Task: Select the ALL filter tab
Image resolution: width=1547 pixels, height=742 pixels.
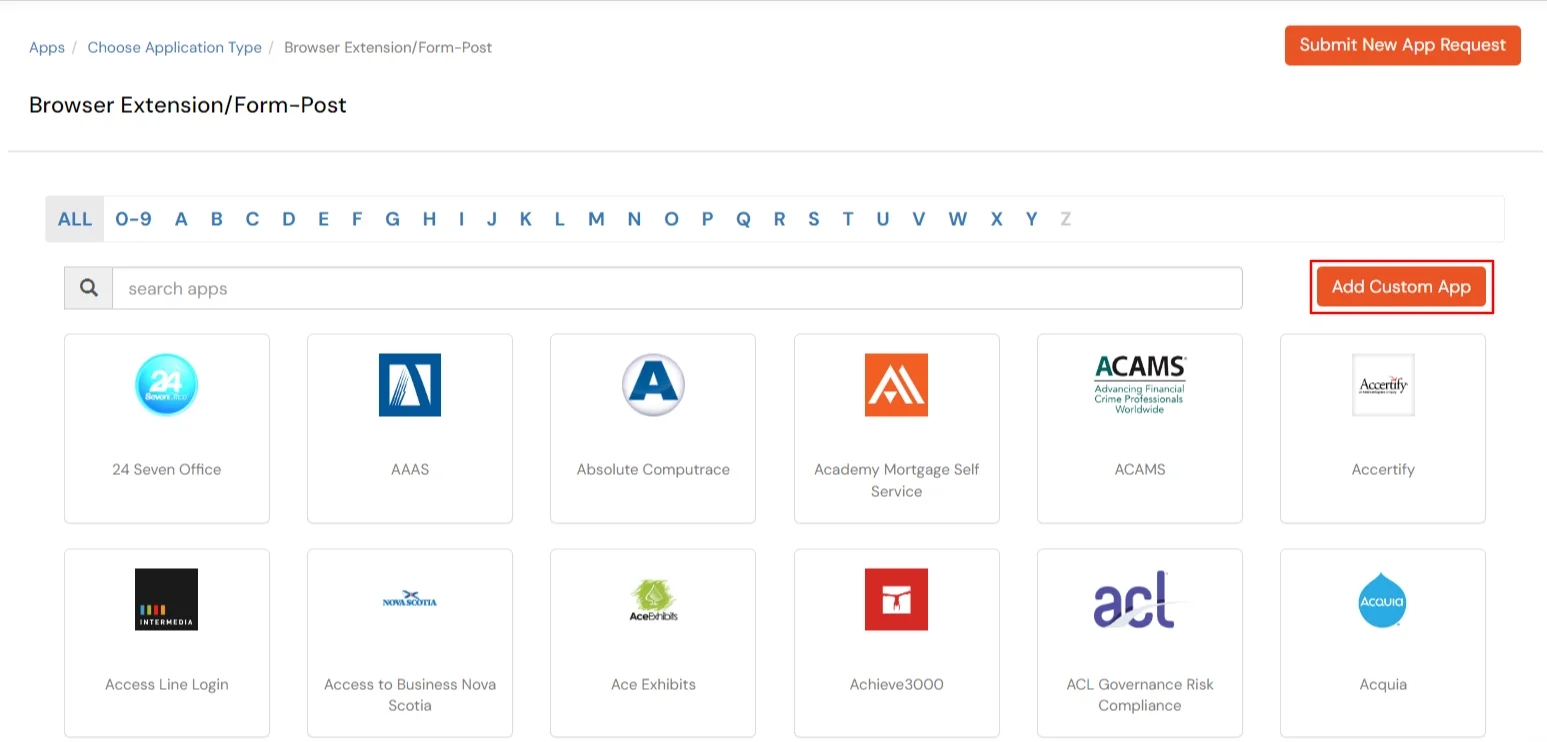Action: coord(74,218)
